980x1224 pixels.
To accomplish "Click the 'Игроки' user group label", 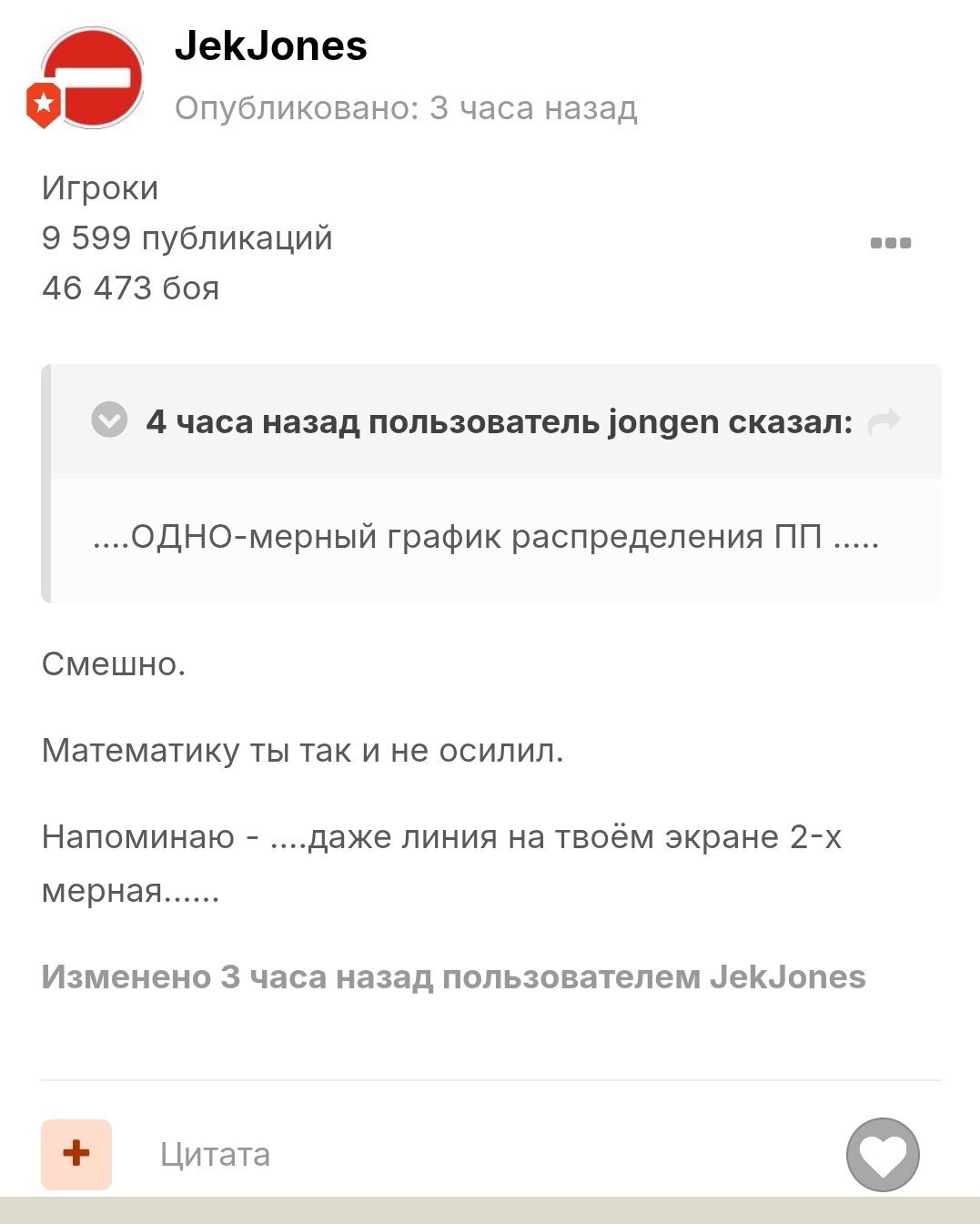I will 100,188.
